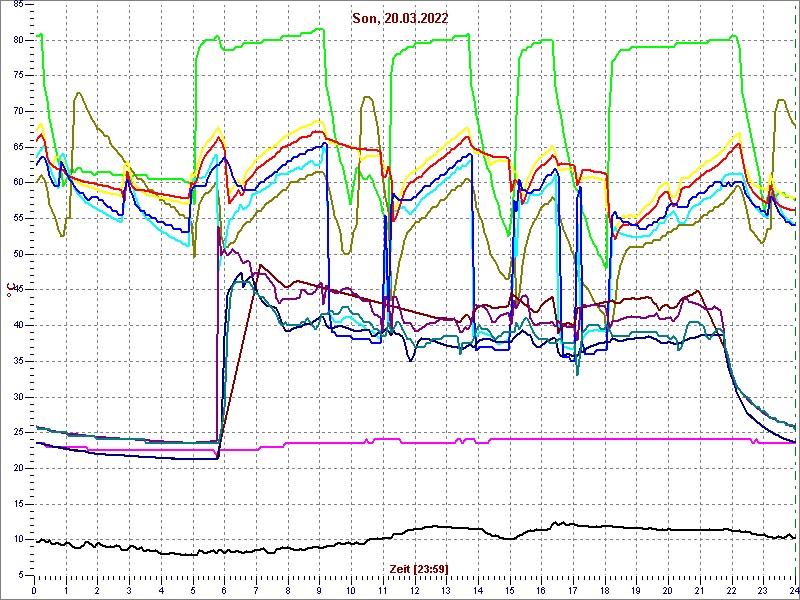The height and width of the screenshot is (600, 800).
Task: Pick hour '13' on the time axis
Action: click(x=446, y=589)
